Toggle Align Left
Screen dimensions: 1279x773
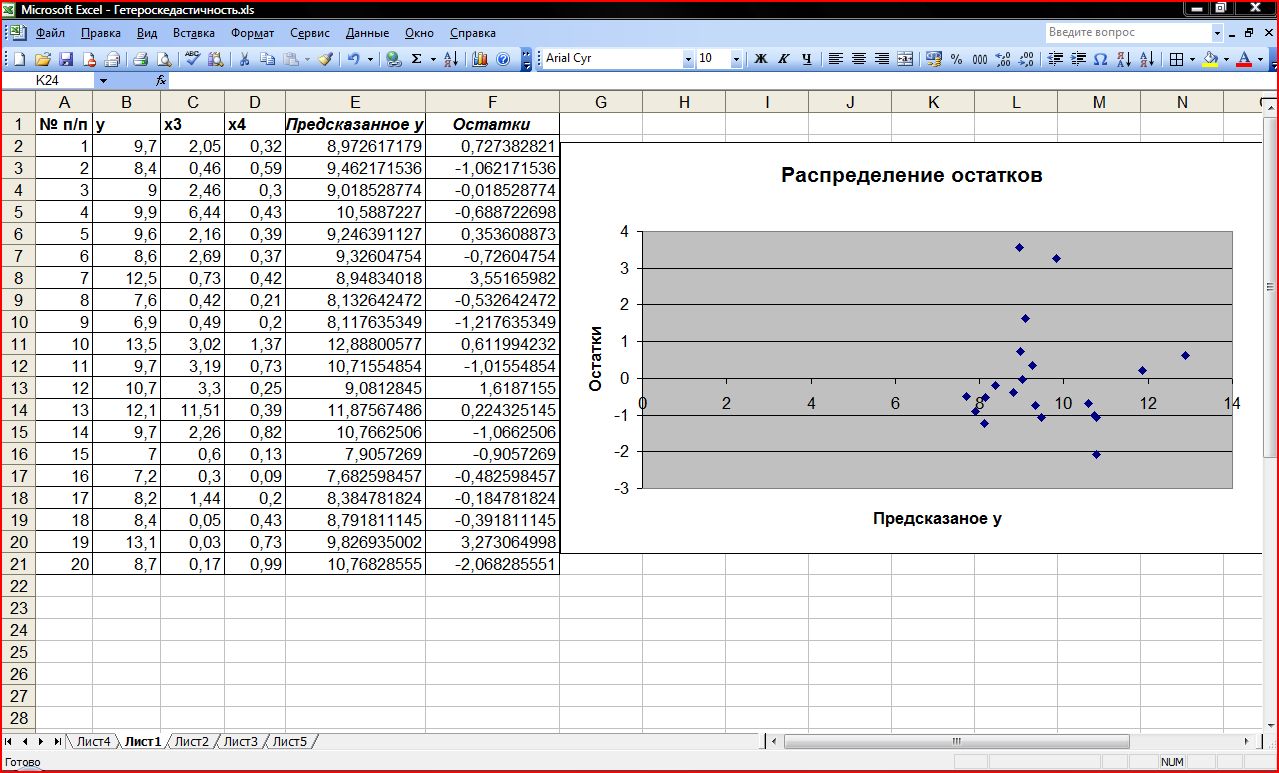[836, 59]
